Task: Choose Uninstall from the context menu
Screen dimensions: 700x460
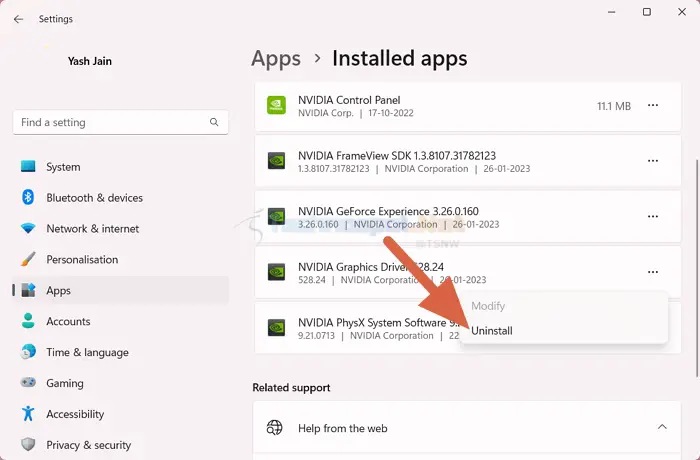Action: (564, 331)
